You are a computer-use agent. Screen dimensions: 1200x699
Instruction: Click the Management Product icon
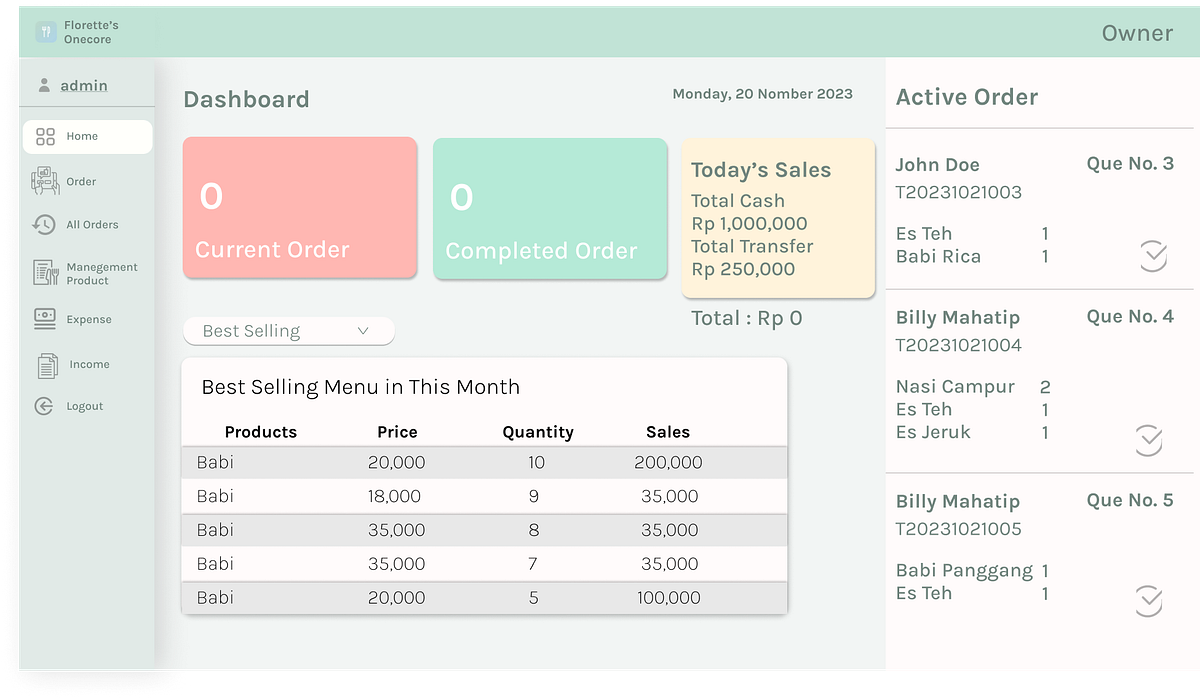pos(43,273)
